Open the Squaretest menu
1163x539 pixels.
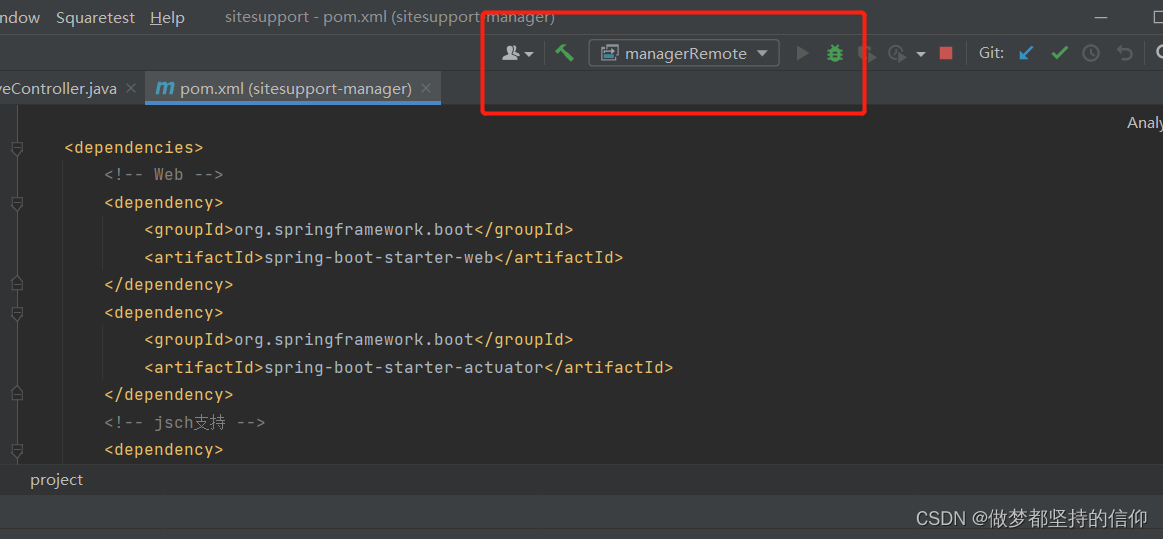(x=96, y=18)
